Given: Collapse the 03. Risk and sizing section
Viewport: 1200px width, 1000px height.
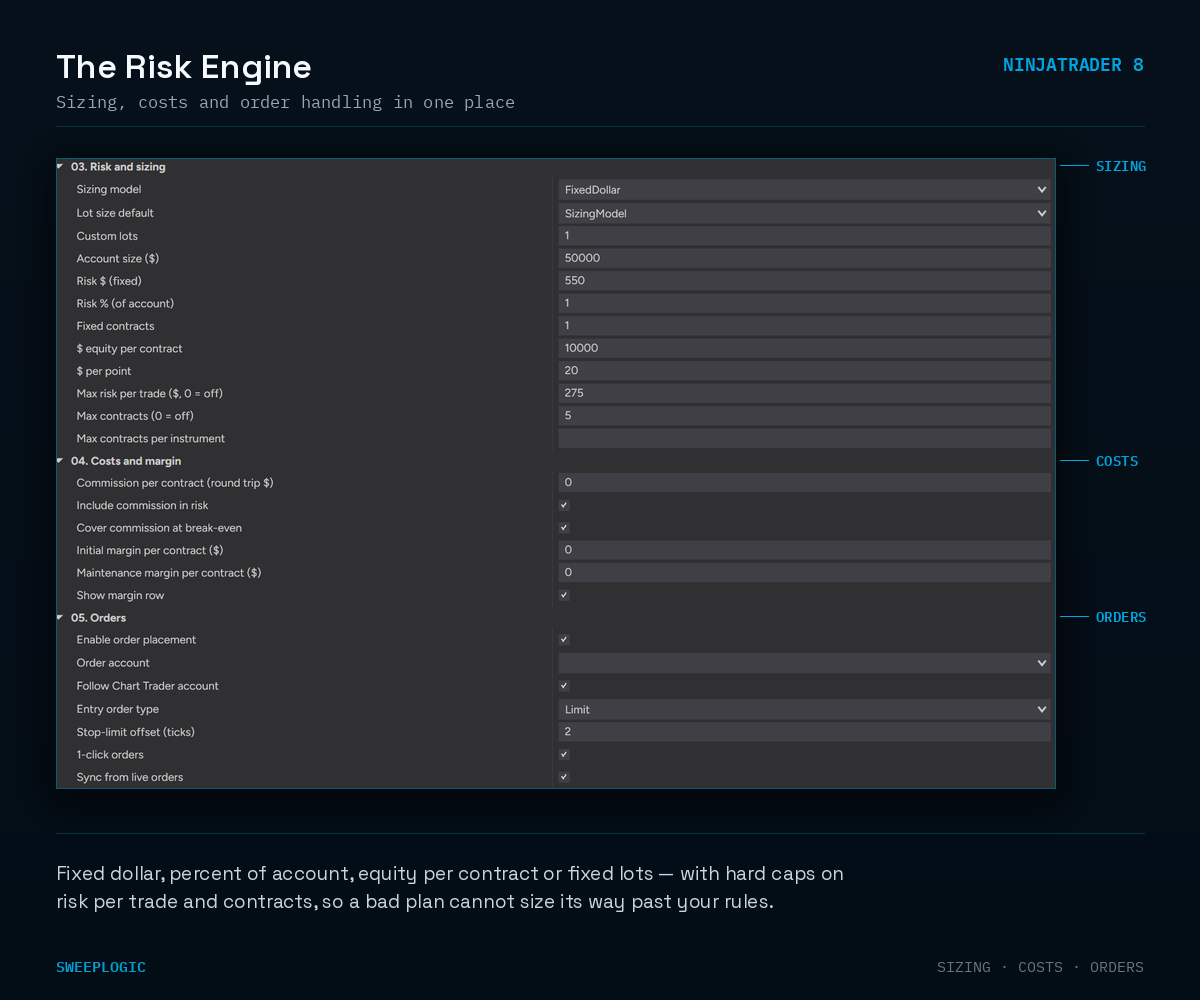Looking at the screenshot, I should pyautogui.click(x=60, y=166).
